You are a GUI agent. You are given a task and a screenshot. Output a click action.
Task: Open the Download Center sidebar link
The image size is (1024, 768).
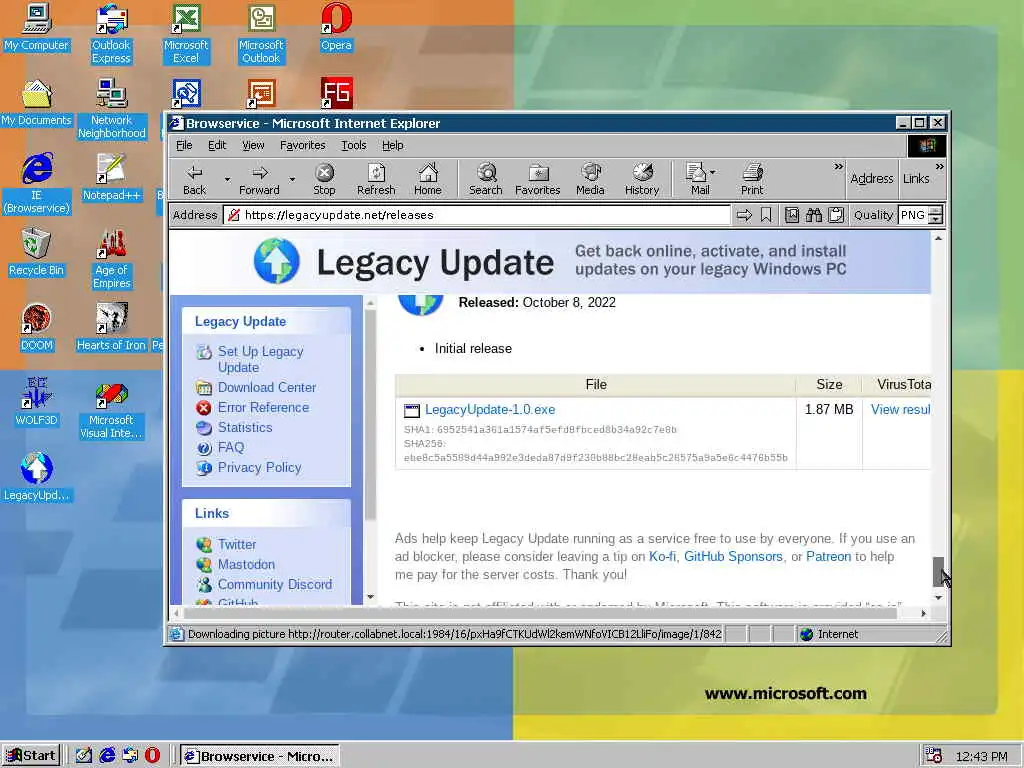coord(266,387)
